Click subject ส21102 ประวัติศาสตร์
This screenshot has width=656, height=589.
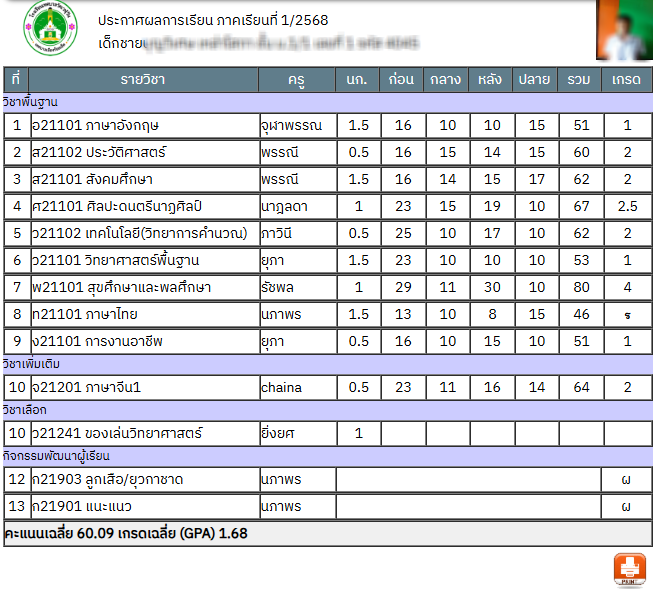click(x=99, y=152)
